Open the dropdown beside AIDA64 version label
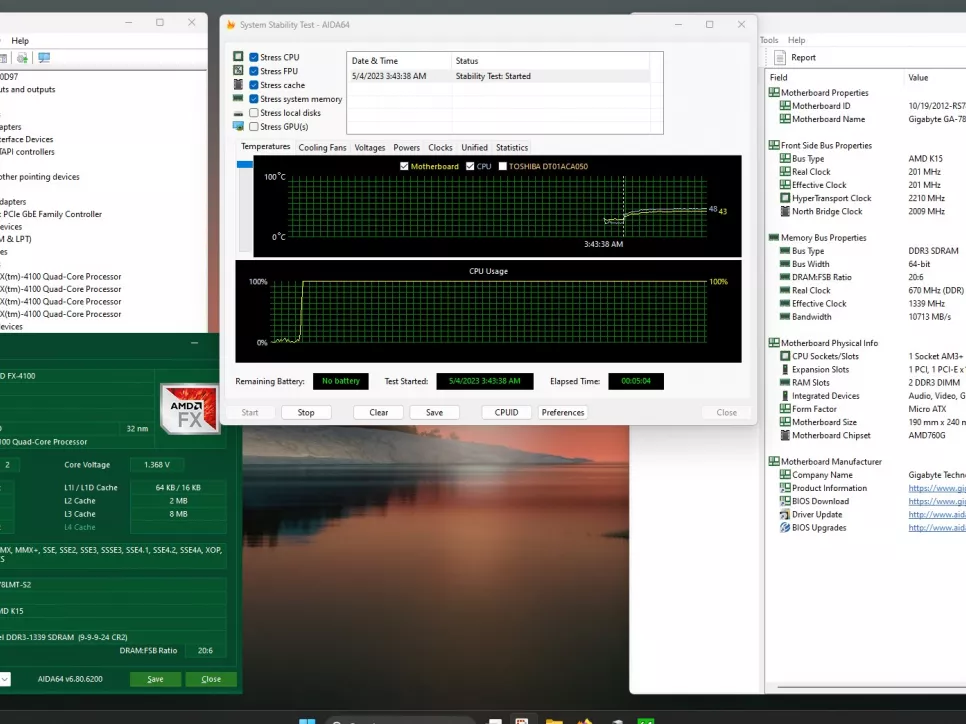 (5, 679)
